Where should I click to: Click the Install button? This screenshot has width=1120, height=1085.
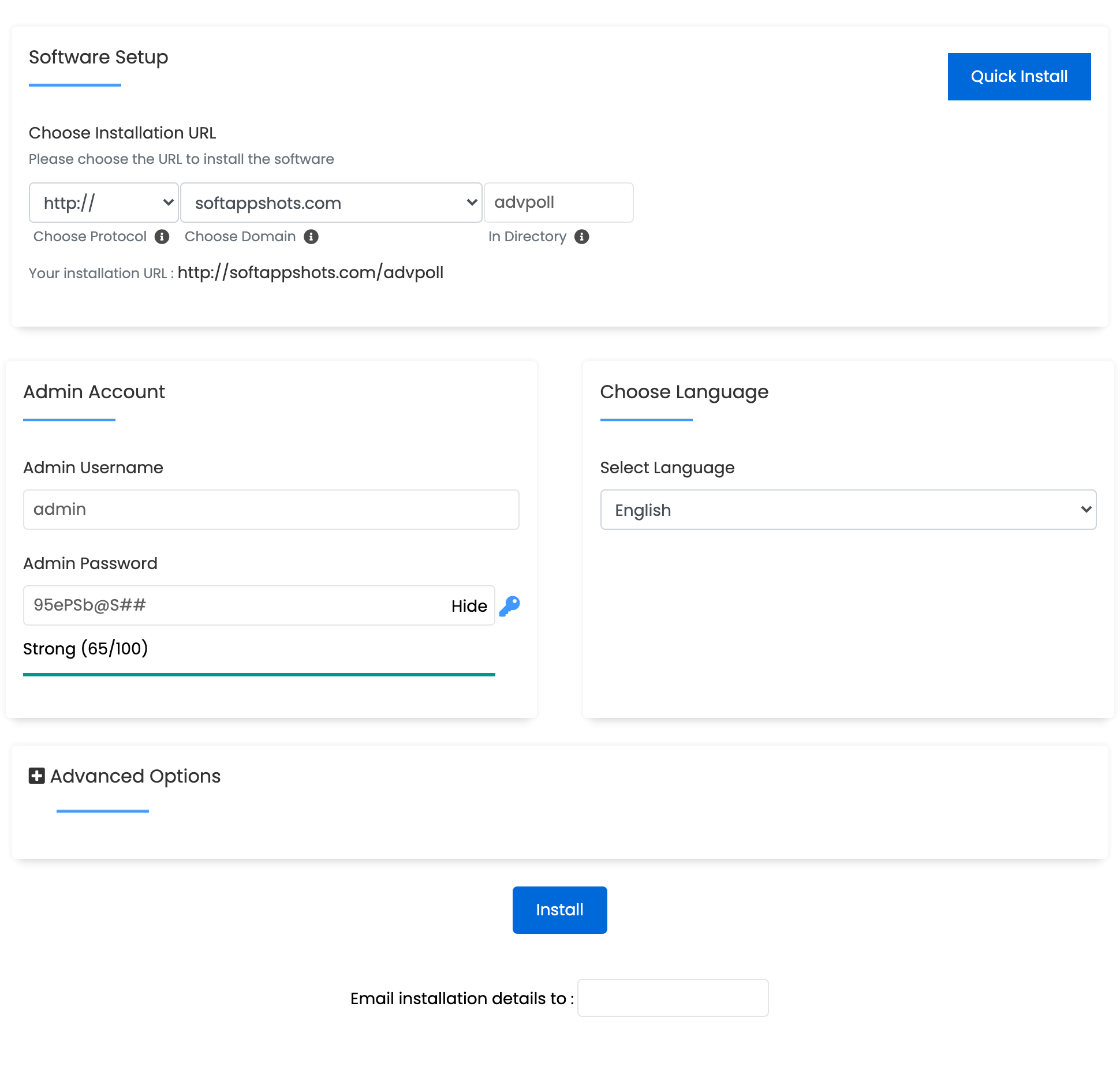pyautogui.click(x=559, y=910)
